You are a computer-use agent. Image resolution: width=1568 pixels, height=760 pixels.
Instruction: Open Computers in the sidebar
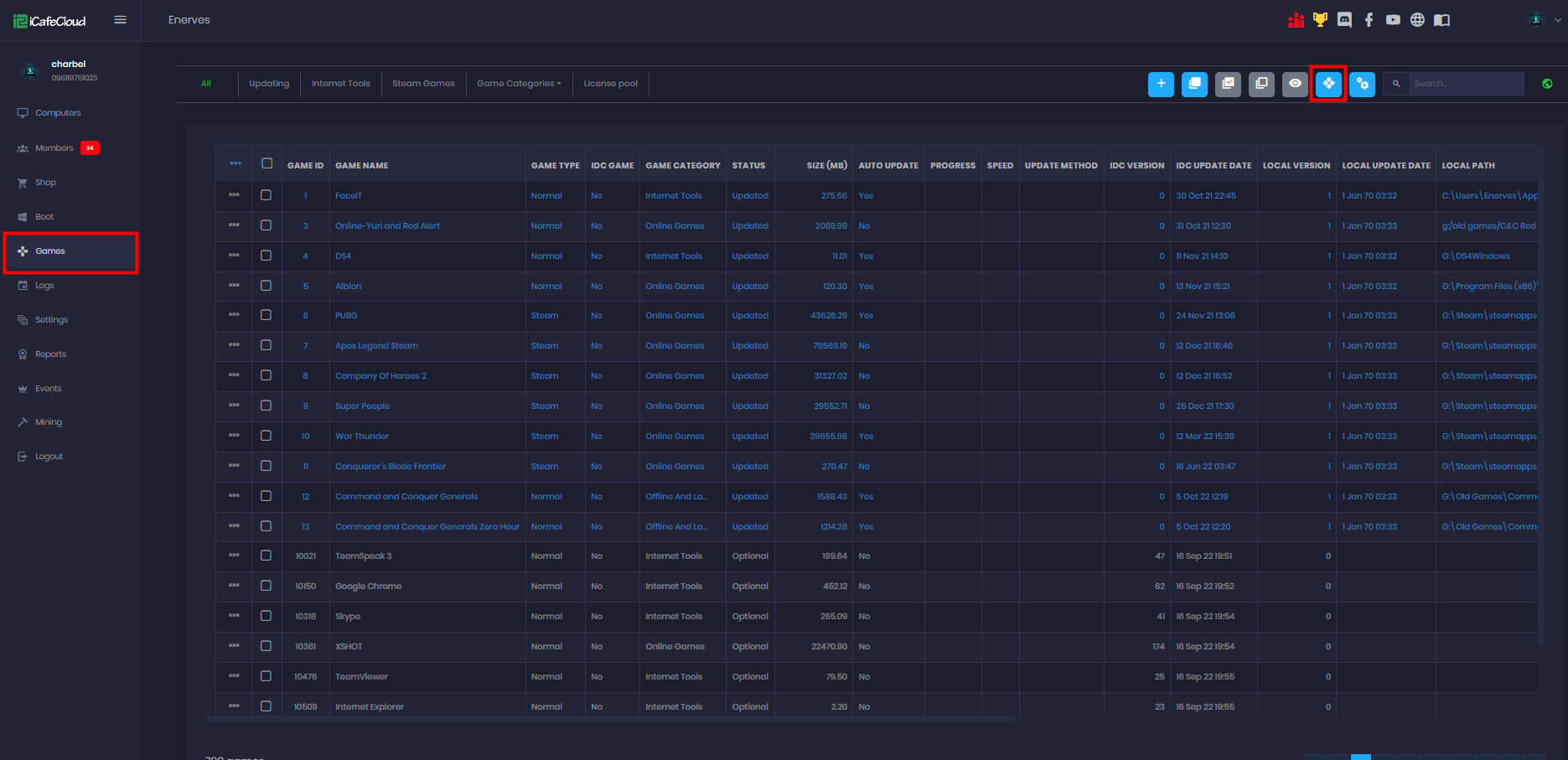pos(58,113)
